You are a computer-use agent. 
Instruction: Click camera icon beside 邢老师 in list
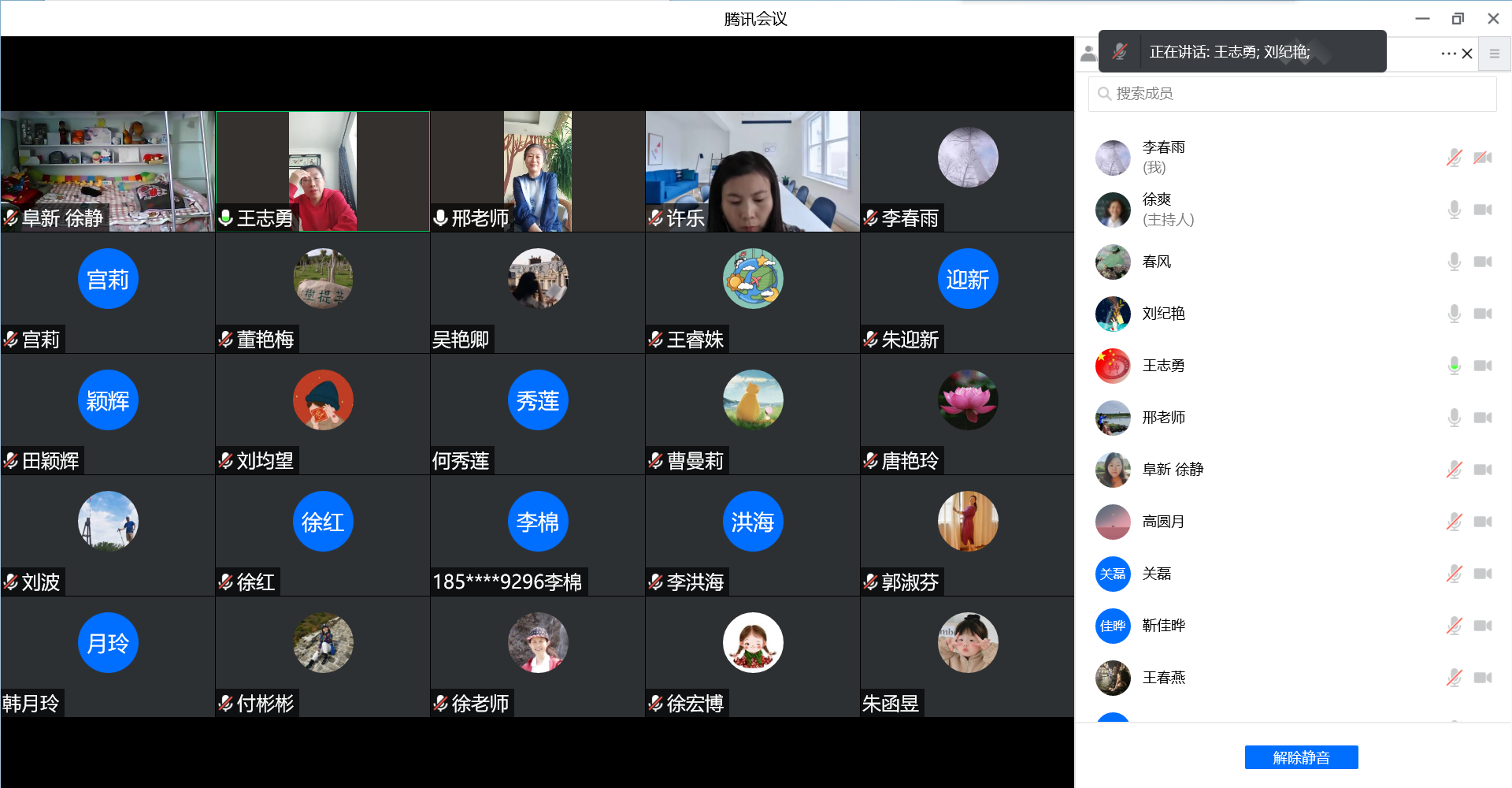point(1483,418)
